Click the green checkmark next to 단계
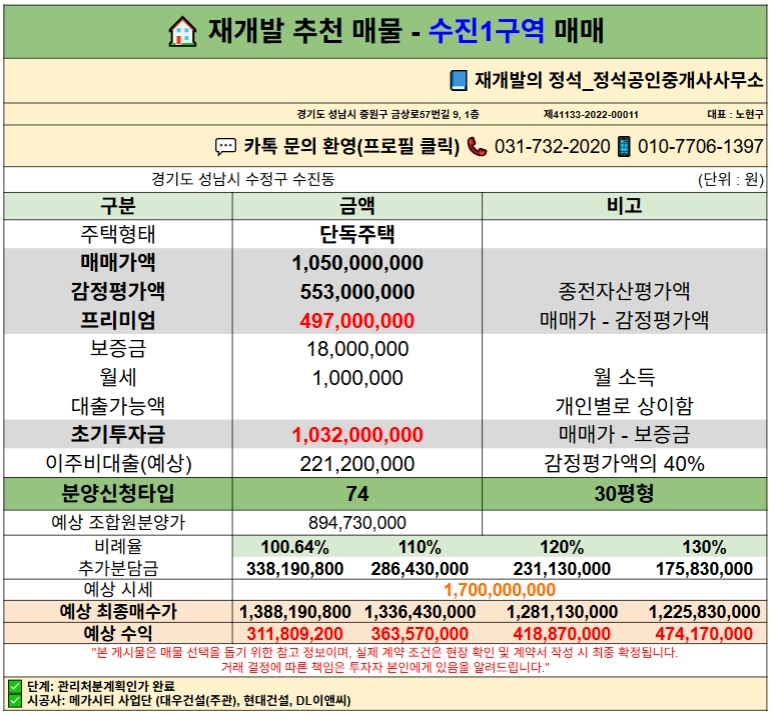The height and width of the screenshot is (718, 772). click(15, 686)
